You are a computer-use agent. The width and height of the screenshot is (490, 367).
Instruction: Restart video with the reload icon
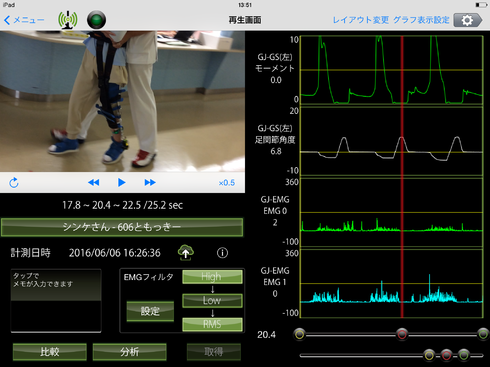pyautogui.click(x=14, y=182)
